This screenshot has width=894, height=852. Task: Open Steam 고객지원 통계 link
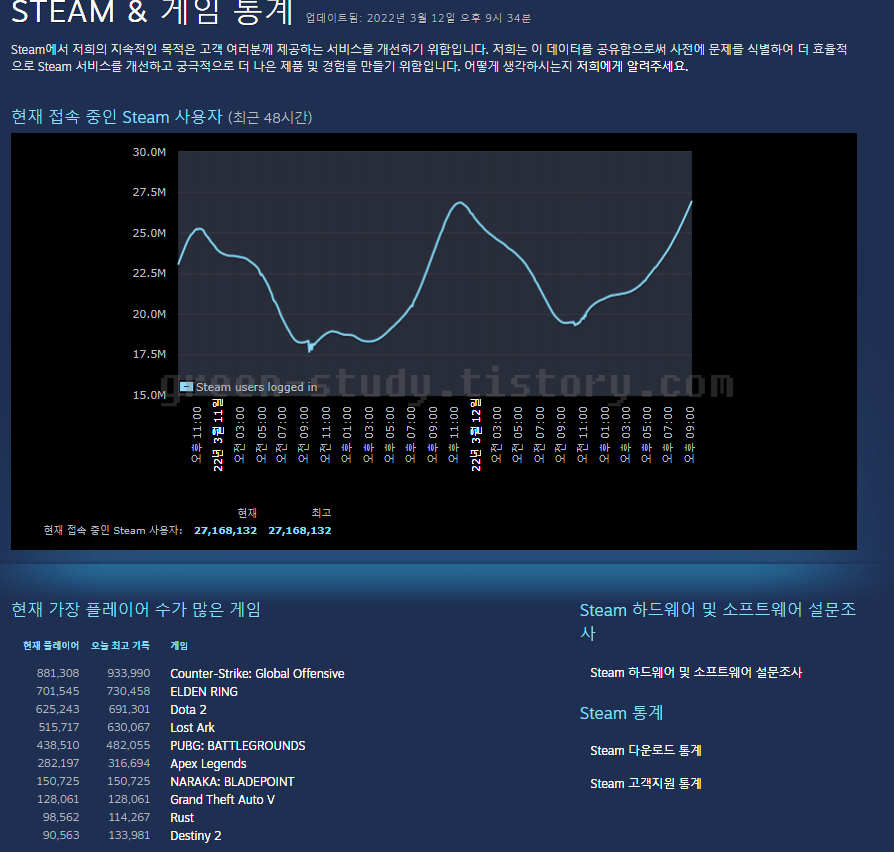645,784
